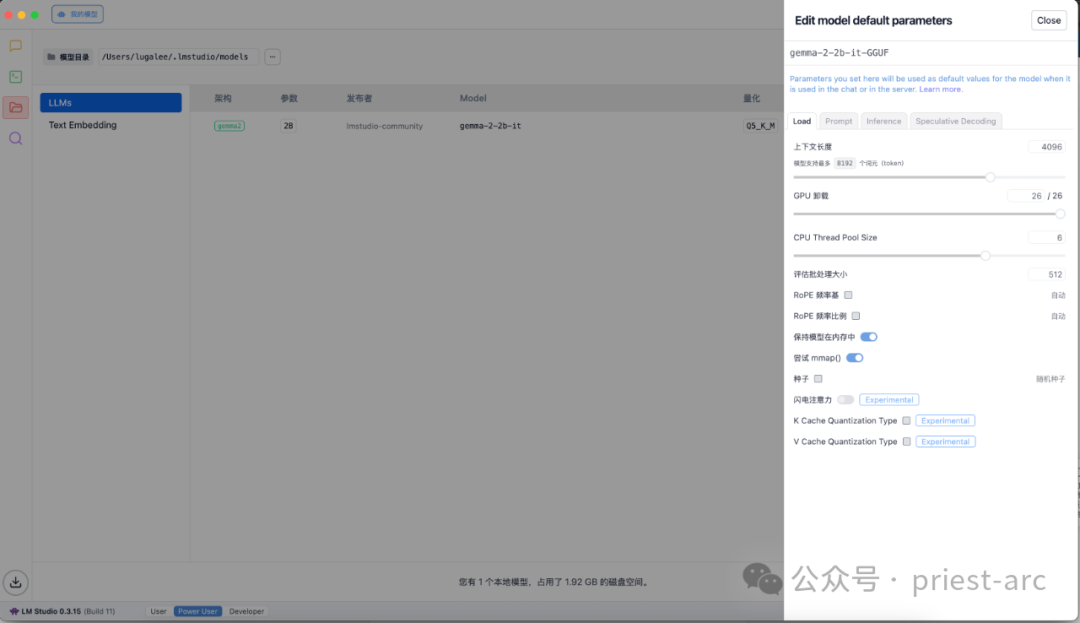Viewport: 1080px width, 623px height.
Task: Toggle the 闪电注意力 flash attention switch
Action: click(845, 400)
